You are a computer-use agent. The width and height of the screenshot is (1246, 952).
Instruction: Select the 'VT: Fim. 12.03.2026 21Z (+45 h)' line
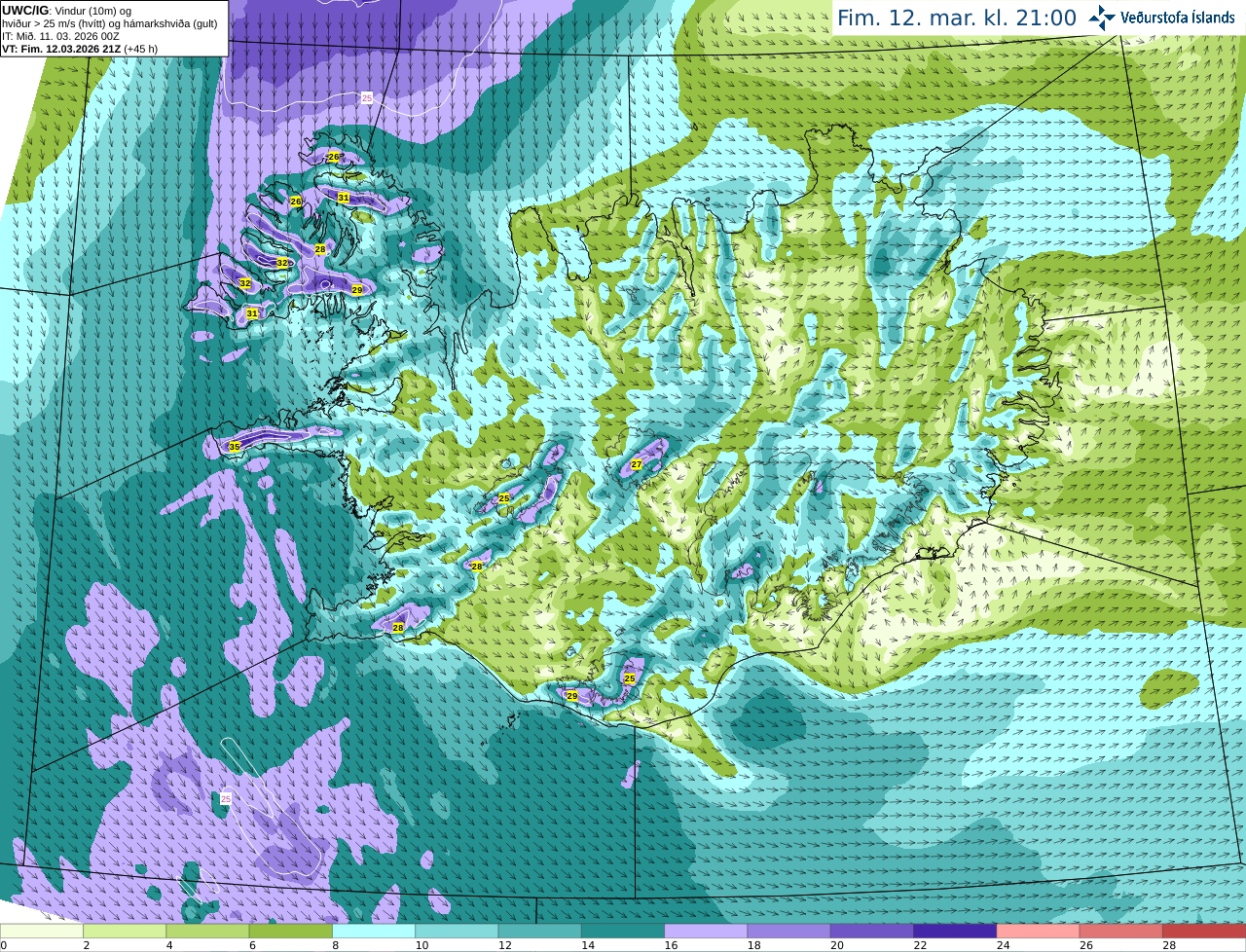[80, 49]
